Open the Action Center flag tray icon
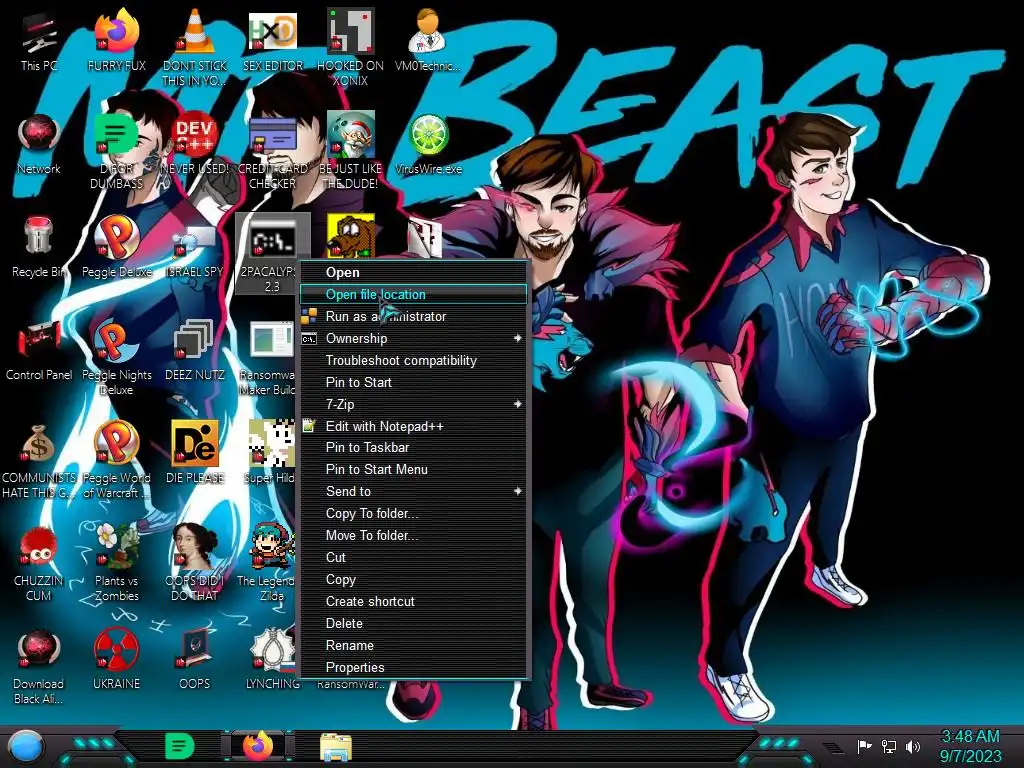This screenshot has height=768, width=1024. click(865, 746)
